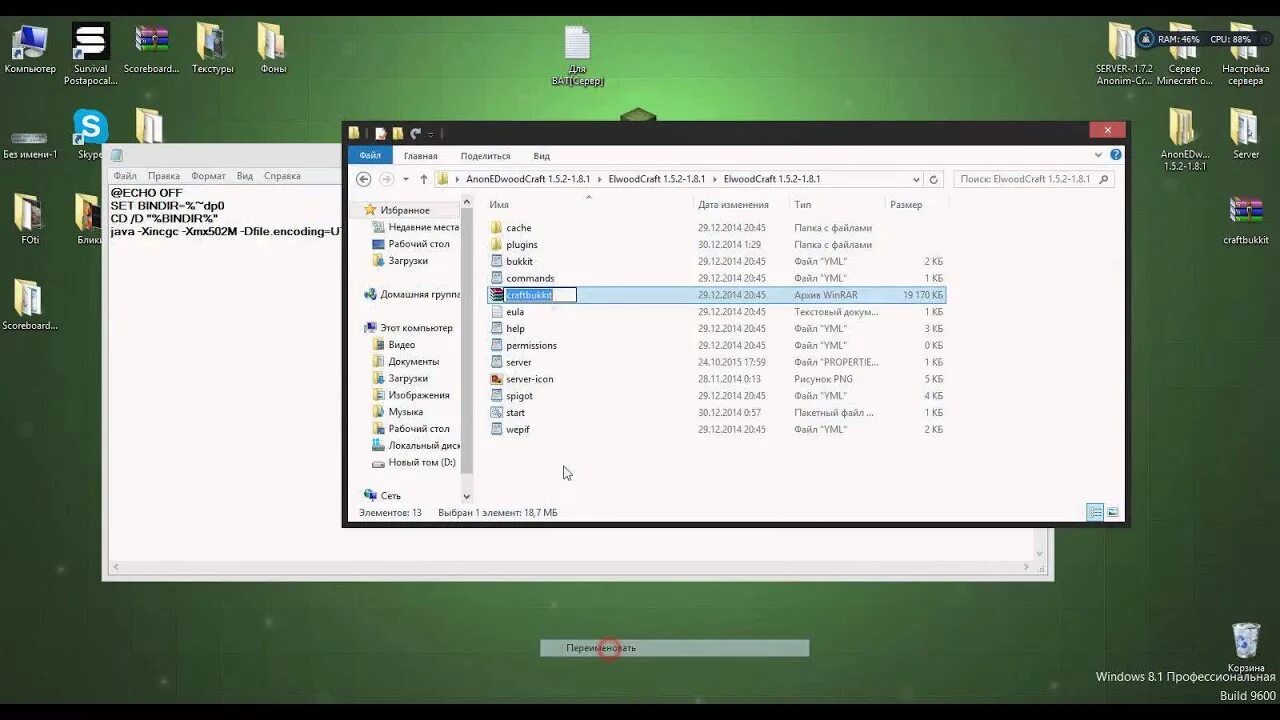This screenshot has height=720, width=1280.
Task: Select the cache folder row
Action: tap(716, 228)
